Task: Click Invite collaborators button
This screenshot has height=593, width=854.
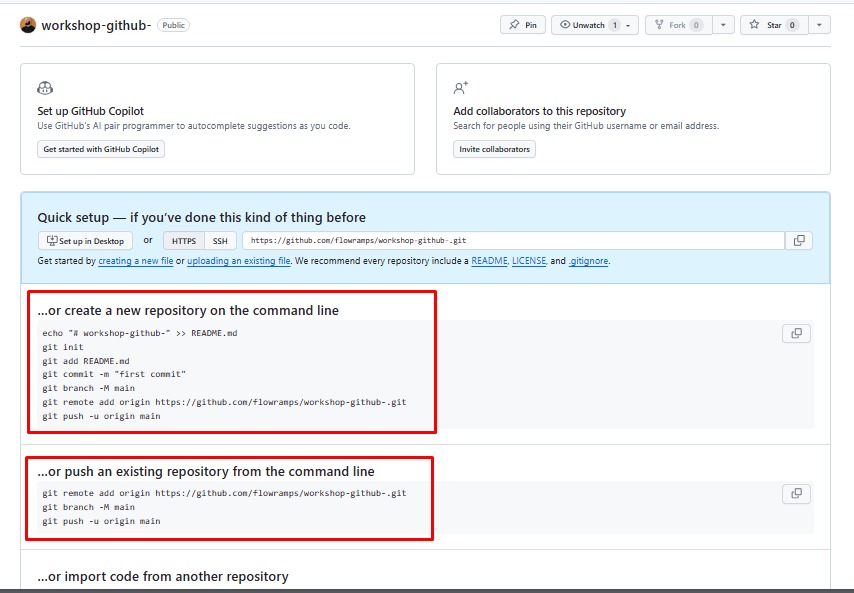Action: pyautogui.click(x=494, y=149)
